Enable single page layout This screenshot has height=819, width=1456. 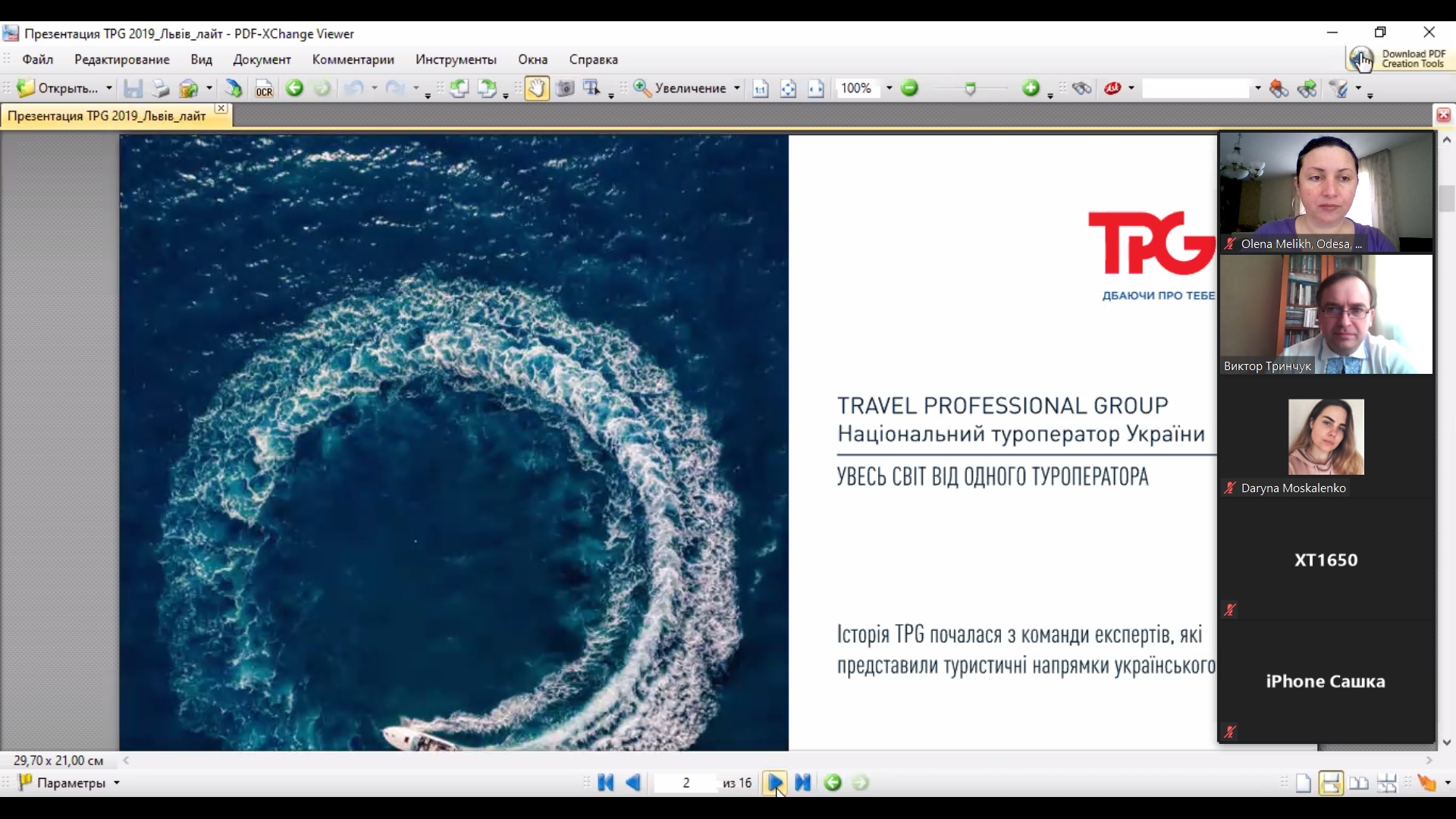(x=1303, y=783)
